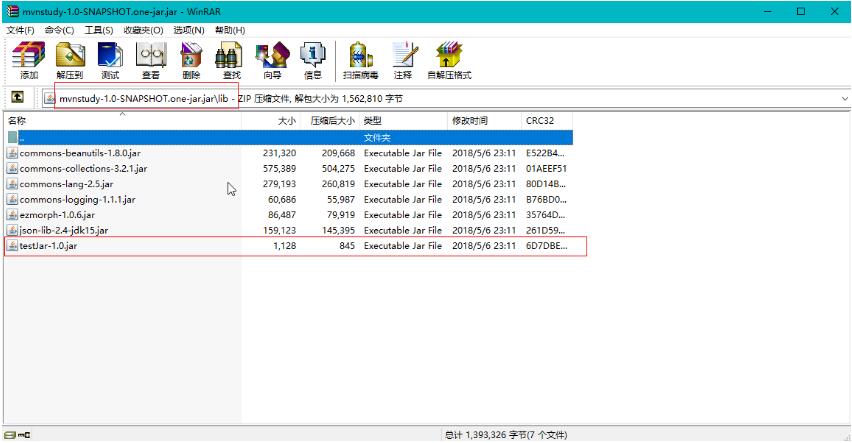Open the Commands (命令) menu
The height and width of the screenshot is (443, 852).
(x=59, y=30)
